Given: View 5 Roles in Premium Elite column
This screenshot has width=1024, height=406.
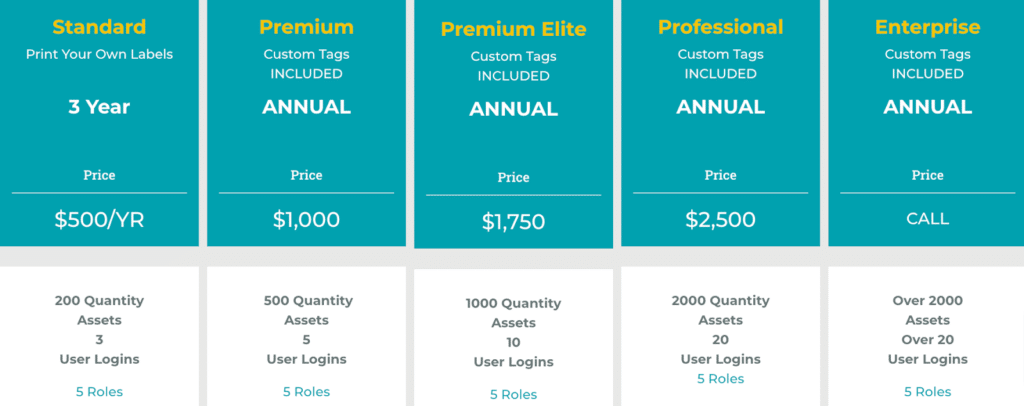Looking at the screenshot, I should point(513,394).
